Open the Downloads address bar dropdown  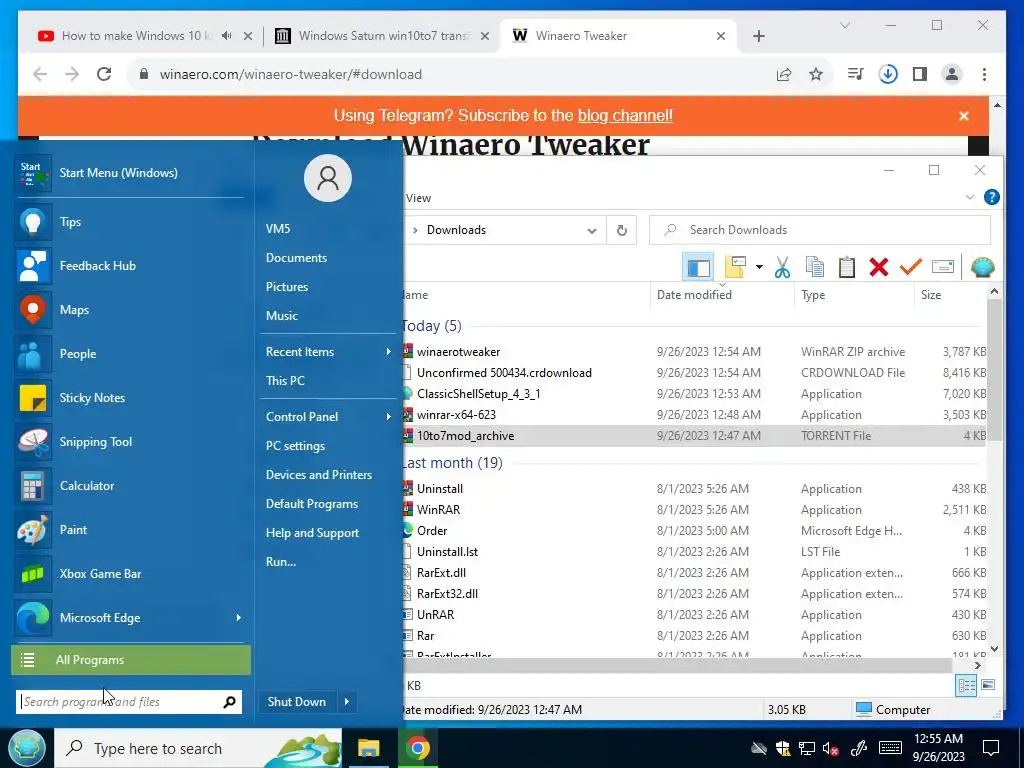(x=592, y=231)
